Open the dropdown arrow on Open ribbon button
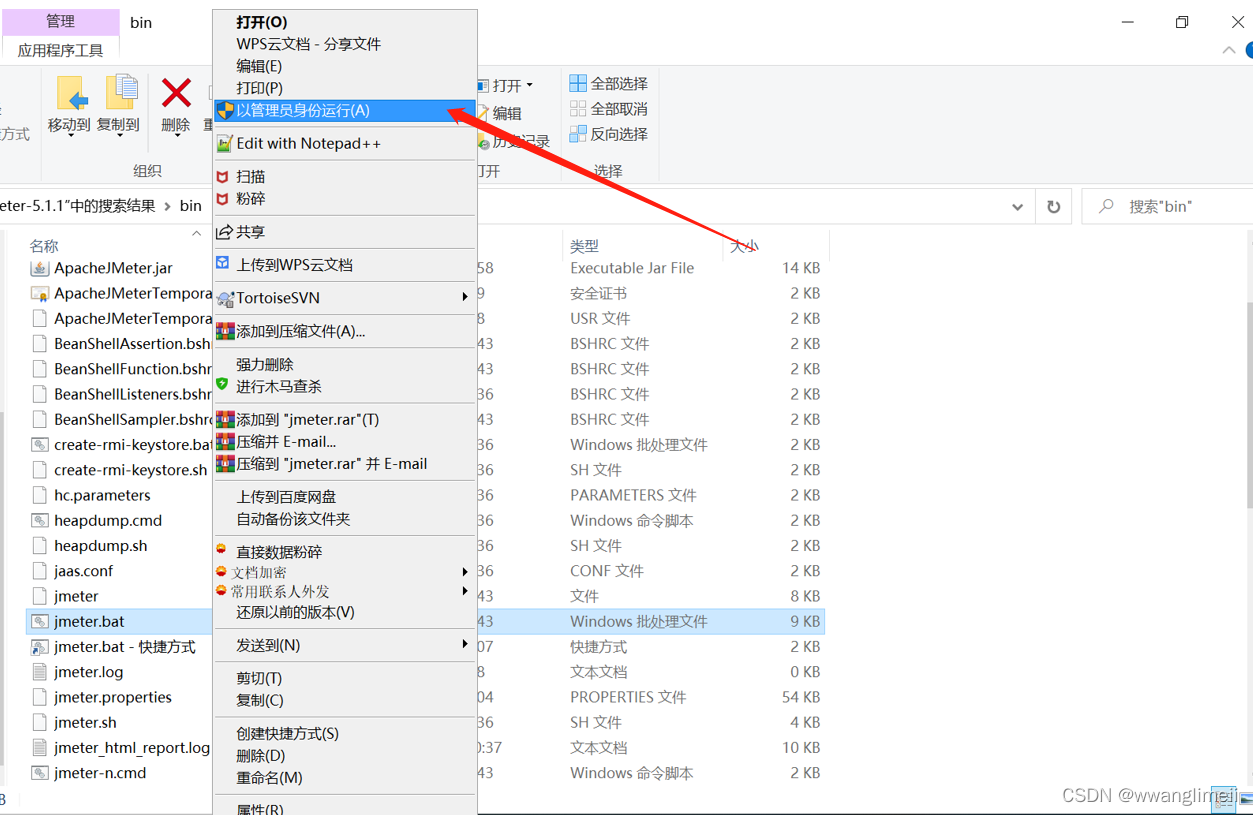Viewport: 1253px width, 815px height. coord(530,85)
